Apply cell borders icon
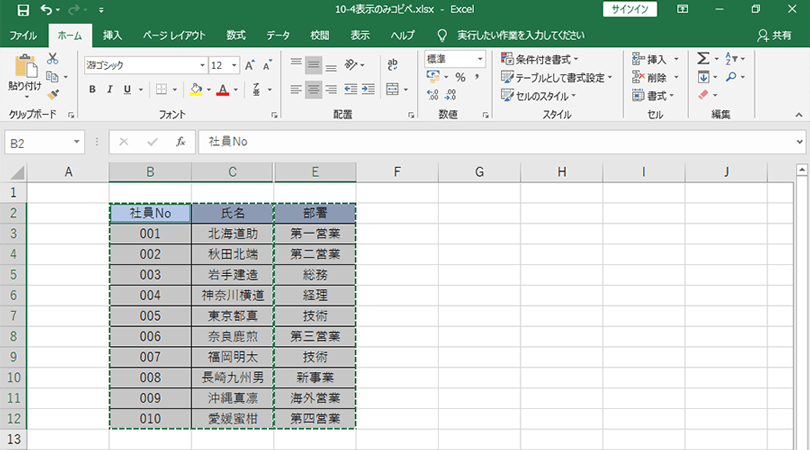Viewport: 810px width, 450px height. pyautogui.click(x=161, y=89)
